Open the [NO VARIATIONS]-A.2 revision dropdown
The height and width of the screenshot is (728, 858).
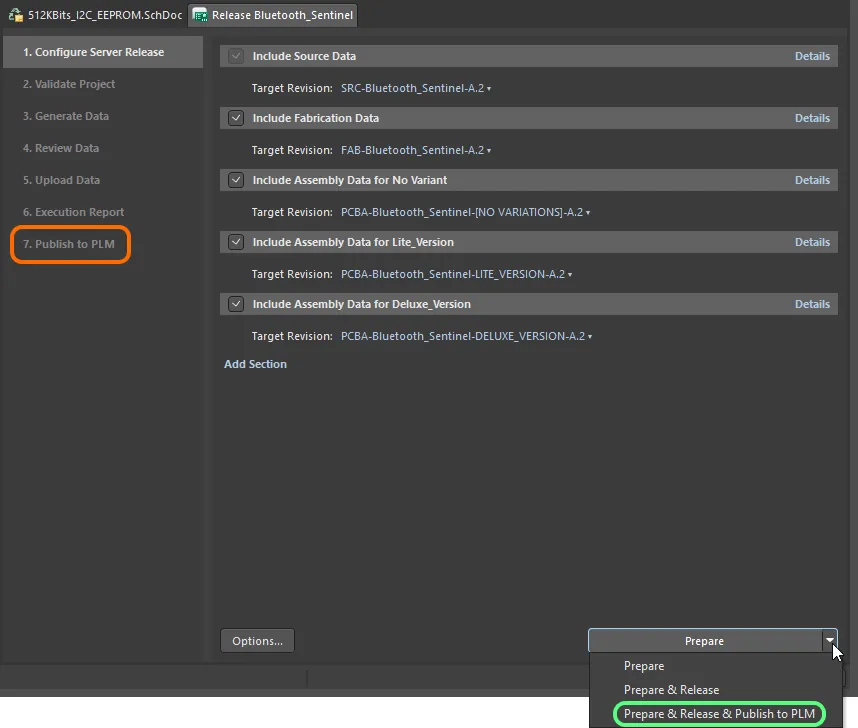[466, 212]
